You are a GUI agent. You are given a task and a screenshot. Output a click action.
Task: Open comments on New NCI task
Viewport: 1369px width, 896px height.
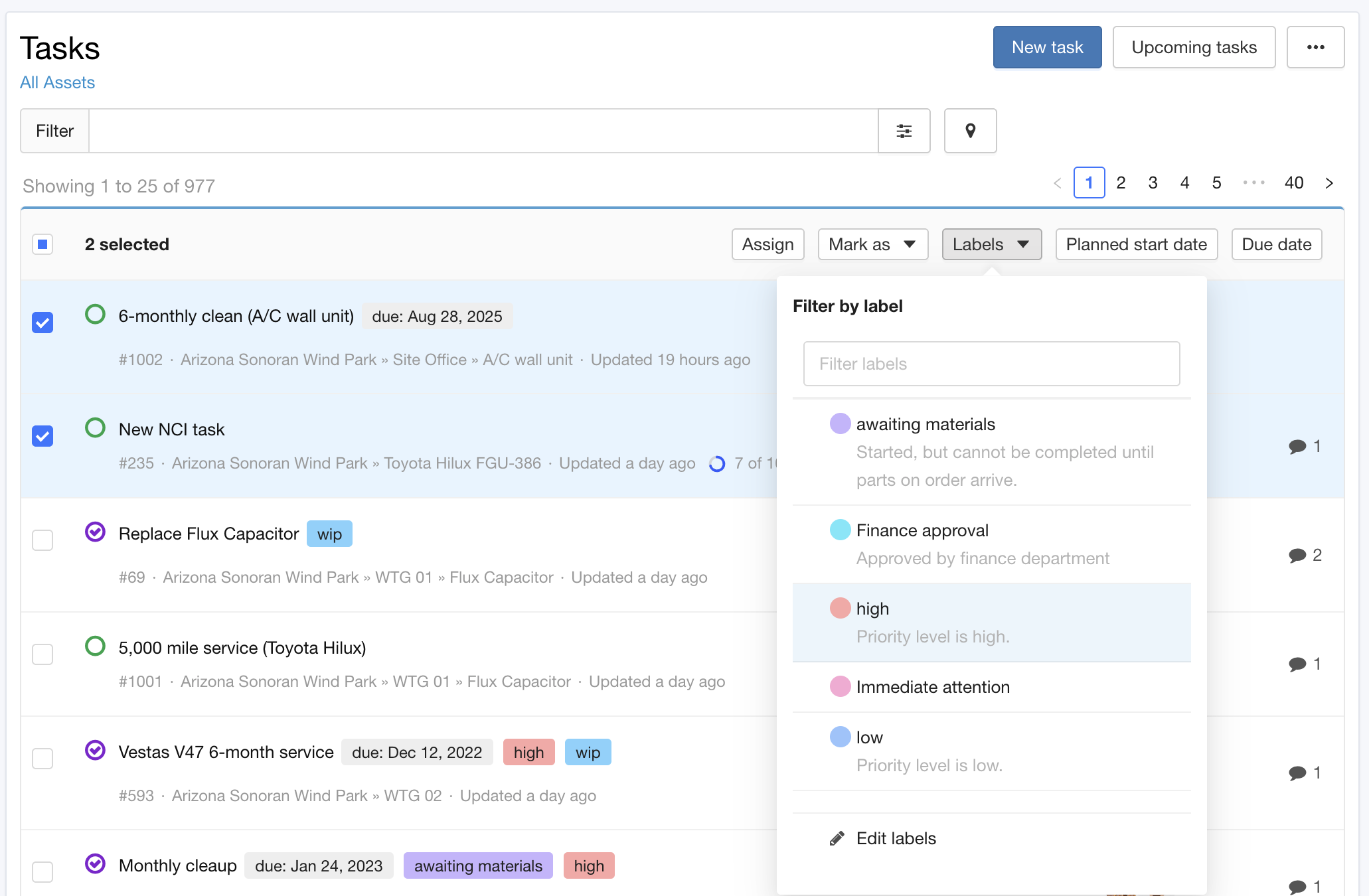pos(1305,446)
